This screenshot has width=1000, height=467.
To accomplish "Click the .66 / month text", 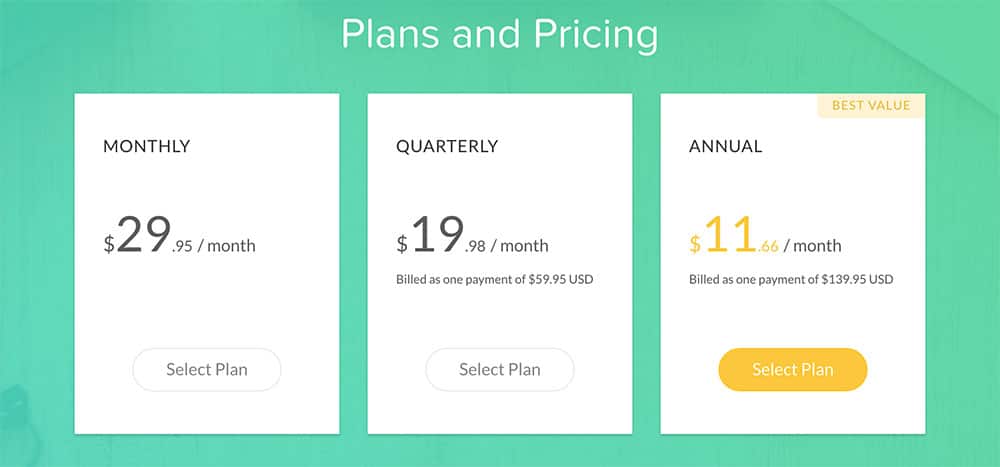I will coord(800,246).
